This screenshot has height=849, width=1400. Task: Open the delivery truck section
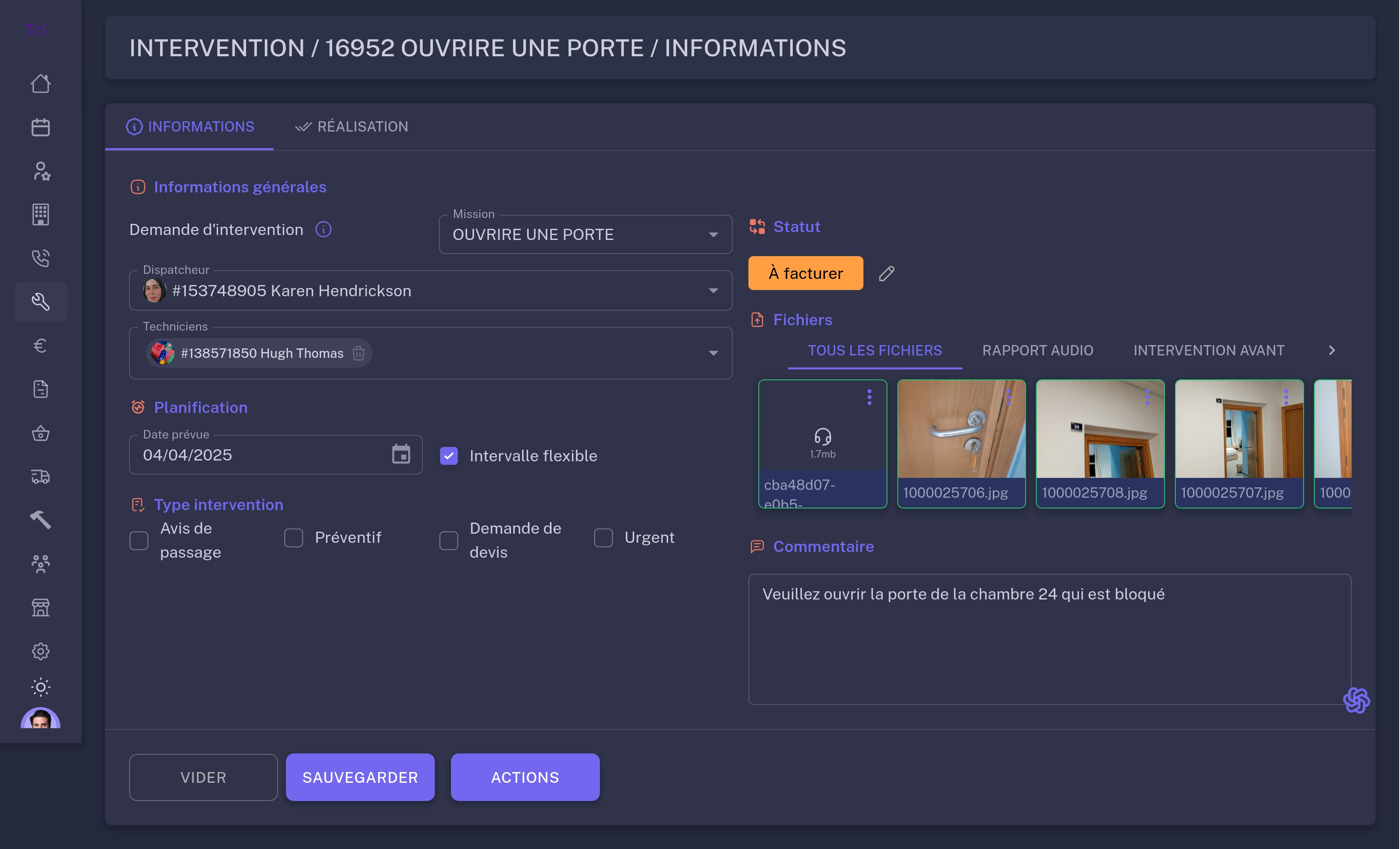pos(41,476)
